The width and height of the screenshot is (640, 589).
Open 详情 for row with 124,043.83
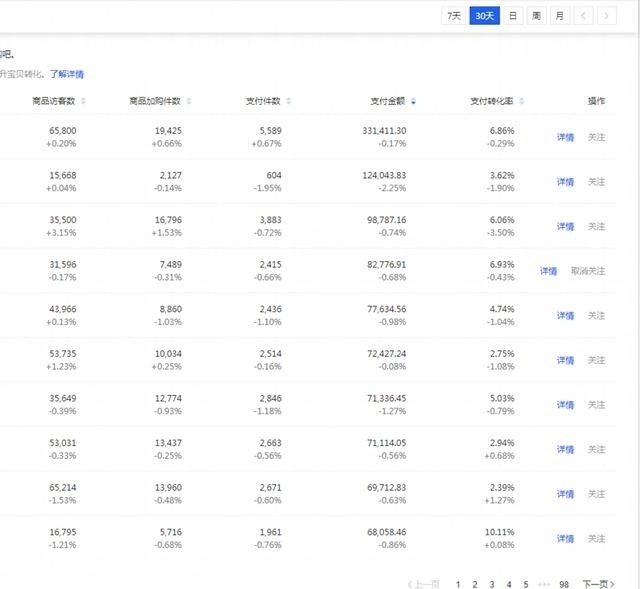pyautogui.click(x=565, y=182)
